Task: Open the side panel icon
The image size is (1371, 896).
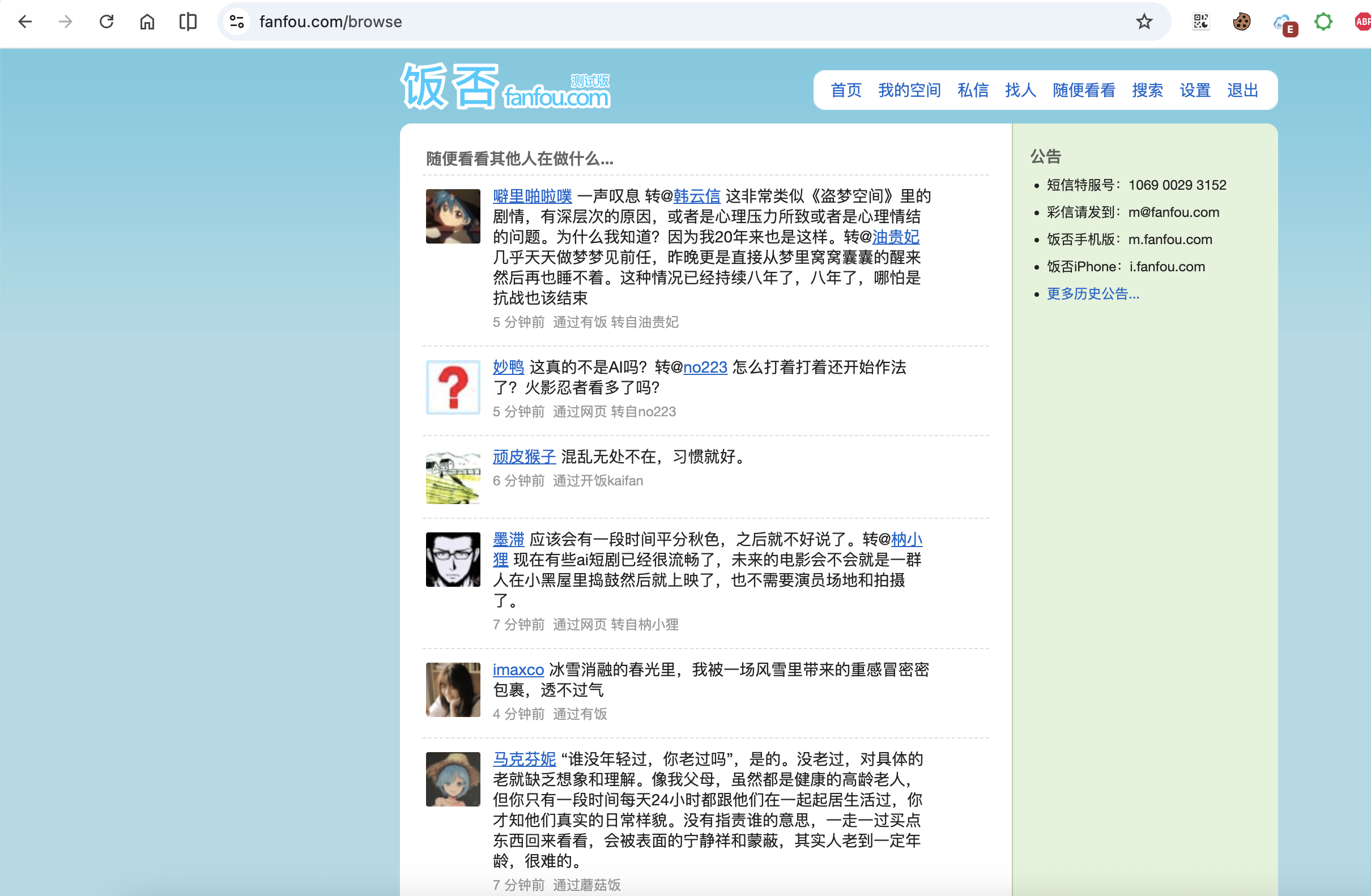Action: pos(188,22)
